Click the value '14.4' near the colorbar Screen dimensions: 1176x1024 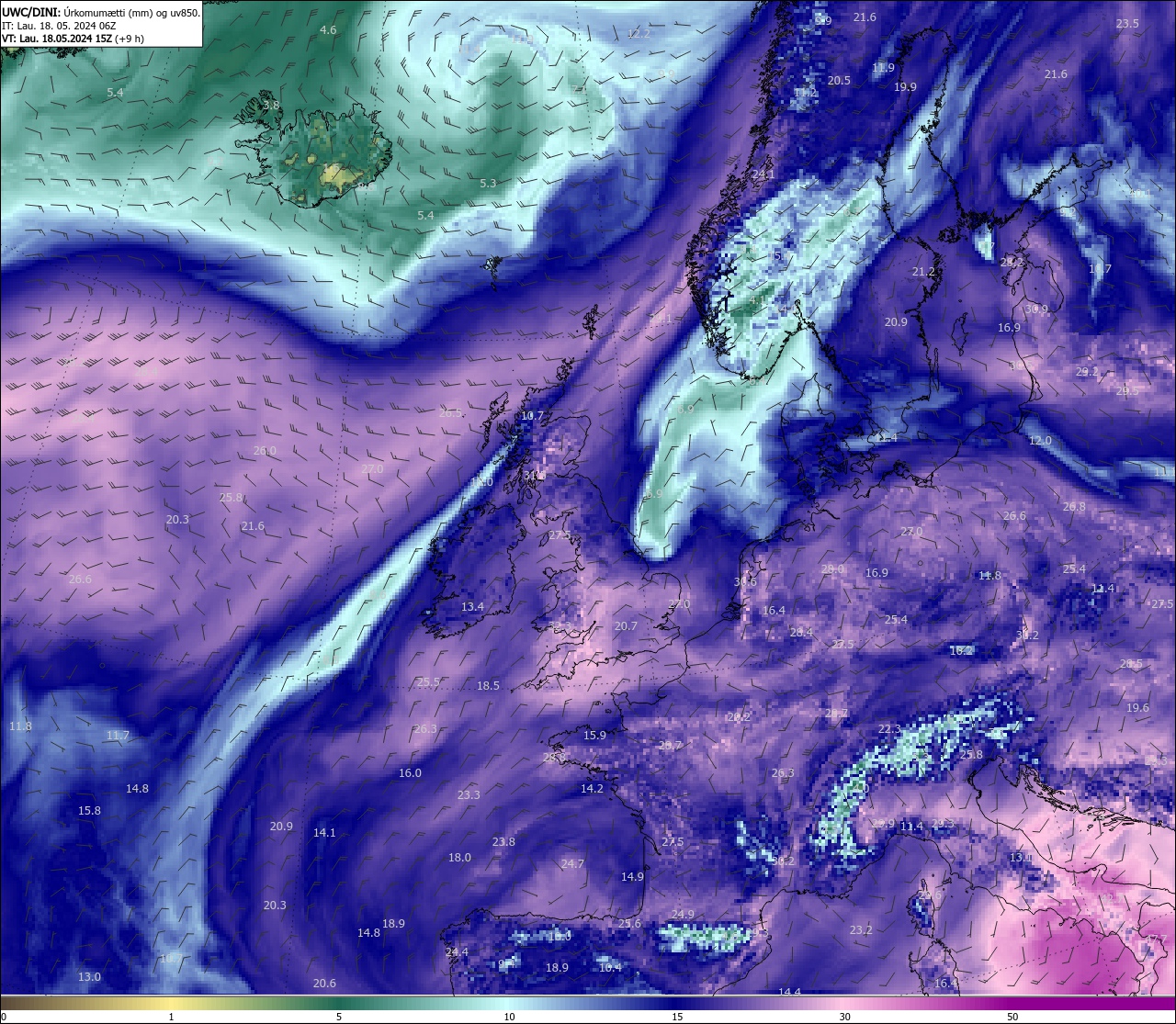pyautogui.click(x=790, y=993)
